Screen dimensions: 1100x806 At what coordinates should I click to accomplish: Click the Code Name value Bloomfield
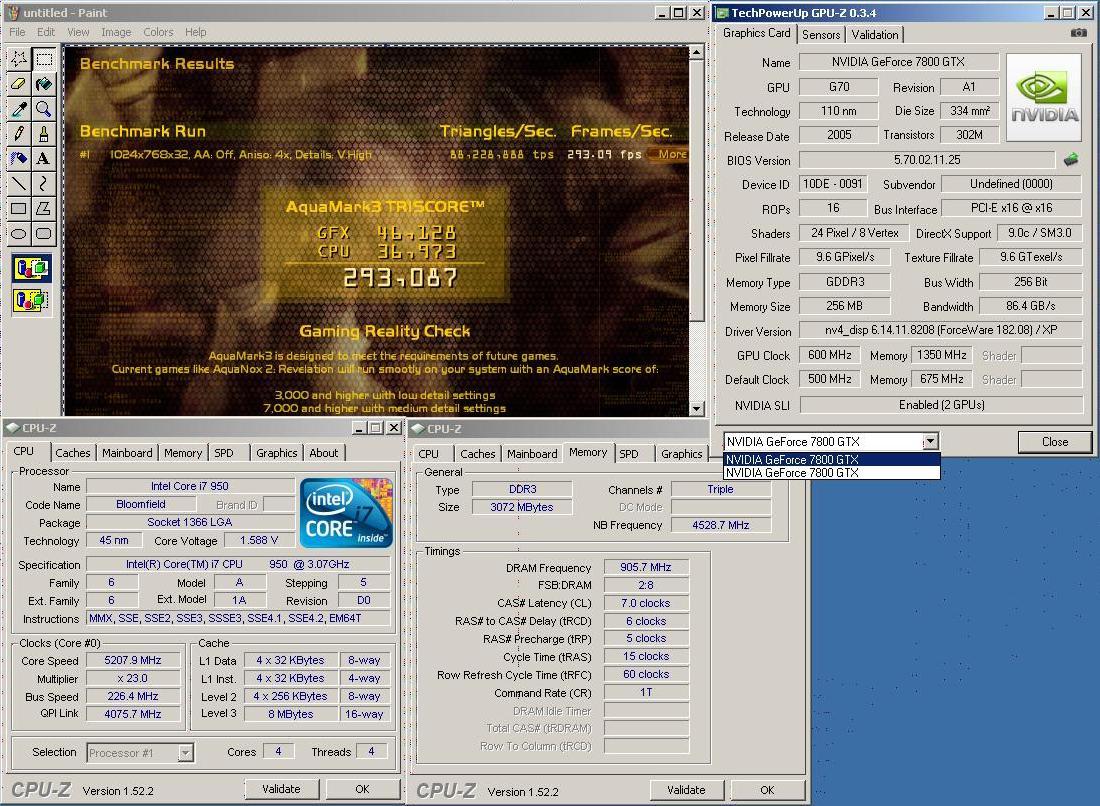pos(141,504)
